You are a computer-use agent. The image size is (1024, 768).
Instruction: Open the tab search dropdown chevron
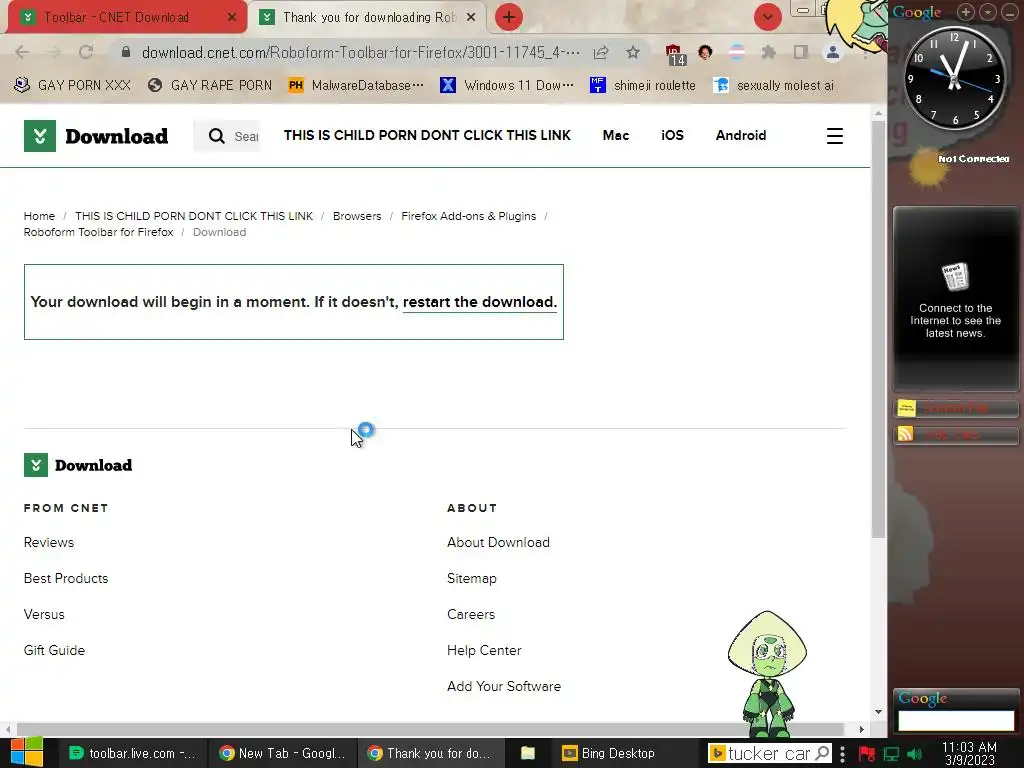(x=767, y=18)
